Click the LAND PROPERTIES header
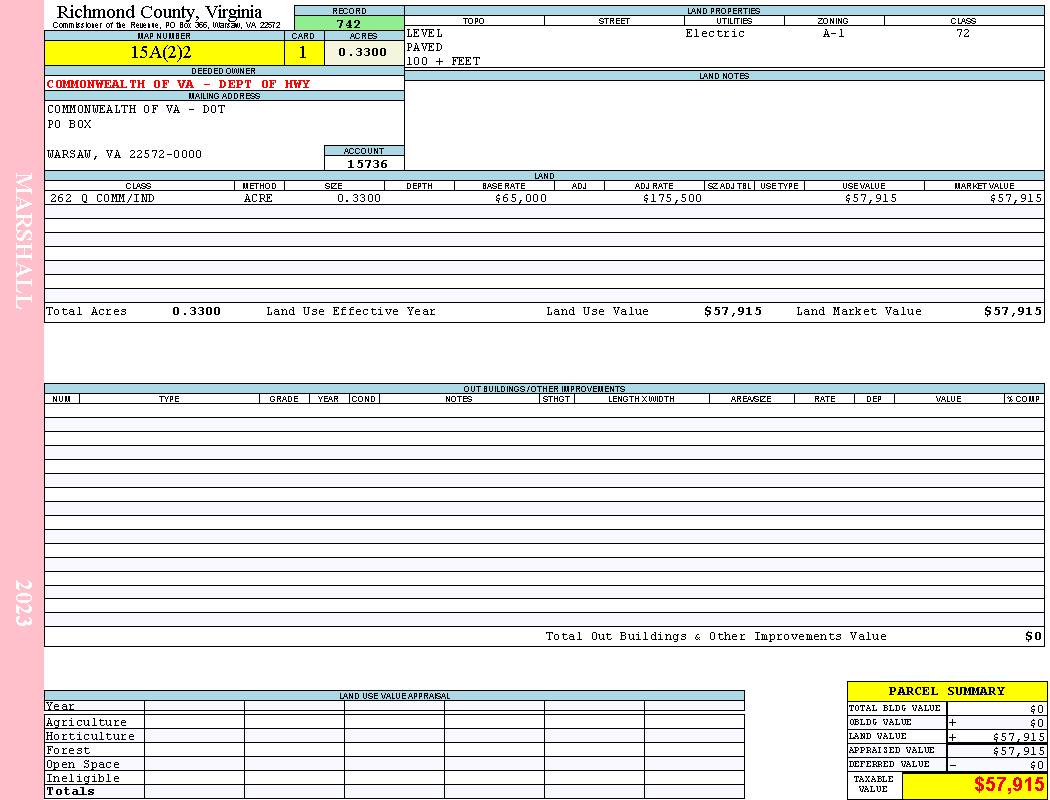The width and height of the screenshot is (1050, 800). 724,11
